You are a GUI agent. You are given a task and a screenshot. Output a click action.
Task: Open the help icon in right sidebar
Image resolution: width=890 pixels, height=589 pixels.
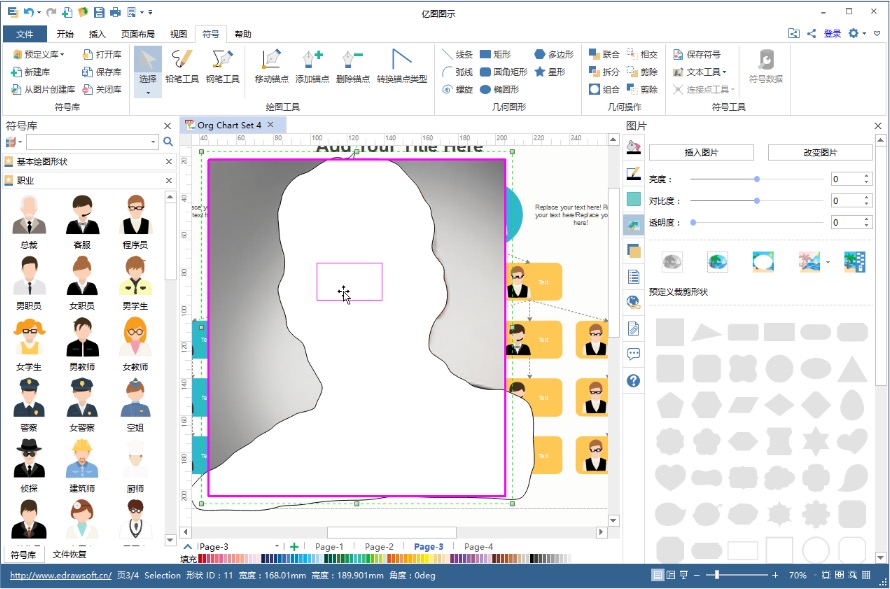click(x=633, y=381)
